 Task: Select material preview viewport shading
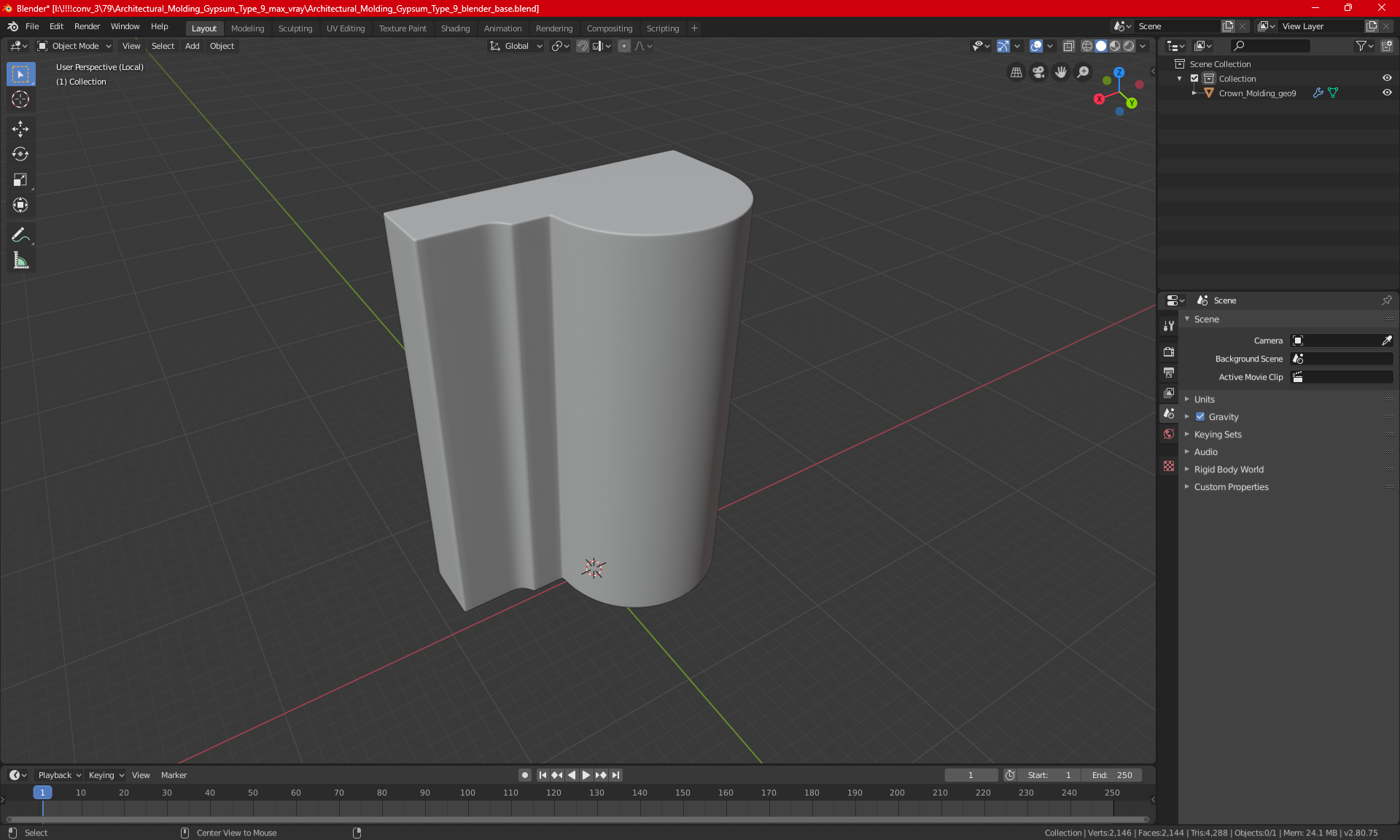click(x=1115, y=46)
